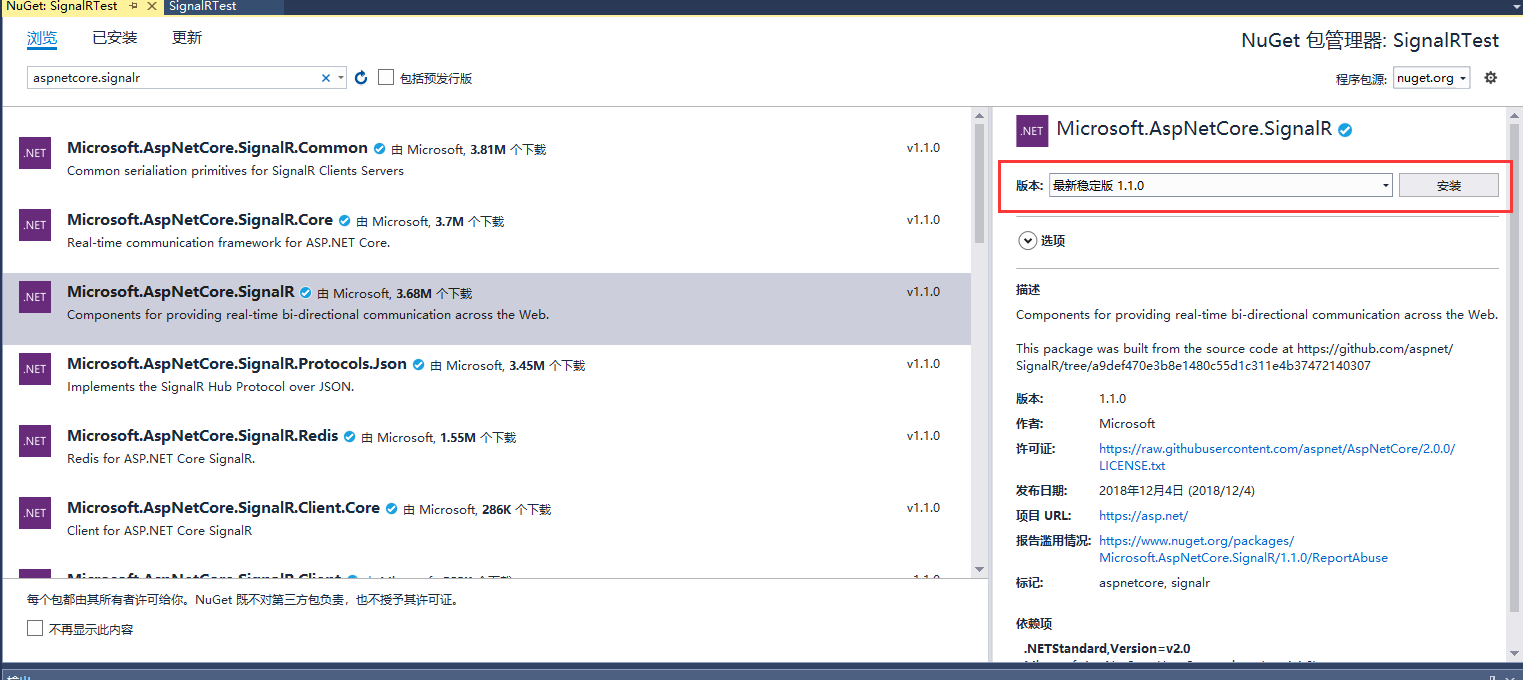
Task: Switch to the 浏览 tab
Action: click(42, 38)
